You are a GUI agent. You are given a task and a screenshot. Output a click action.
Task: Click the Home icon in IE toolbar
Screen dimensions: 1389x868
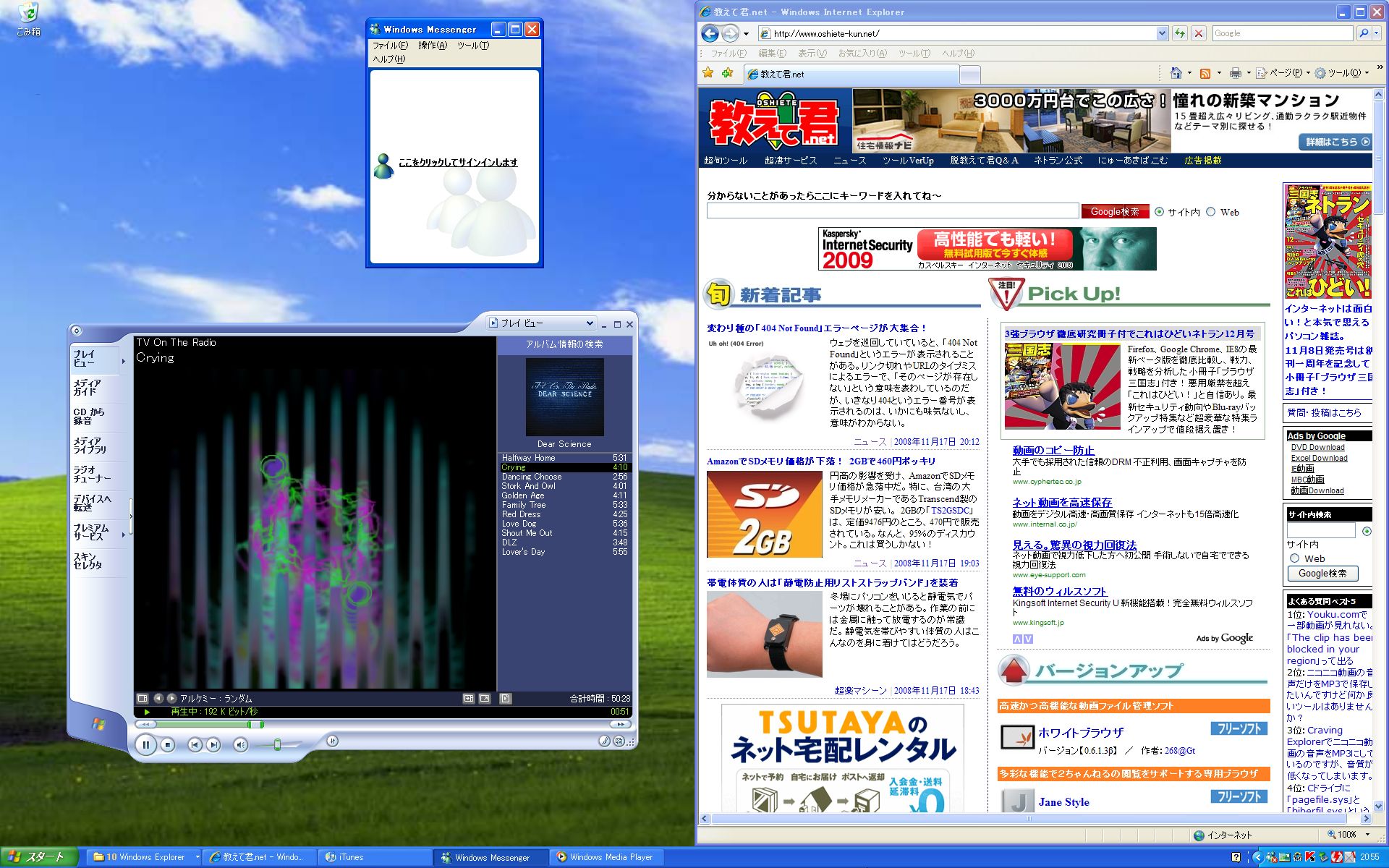click(1176, 73)
